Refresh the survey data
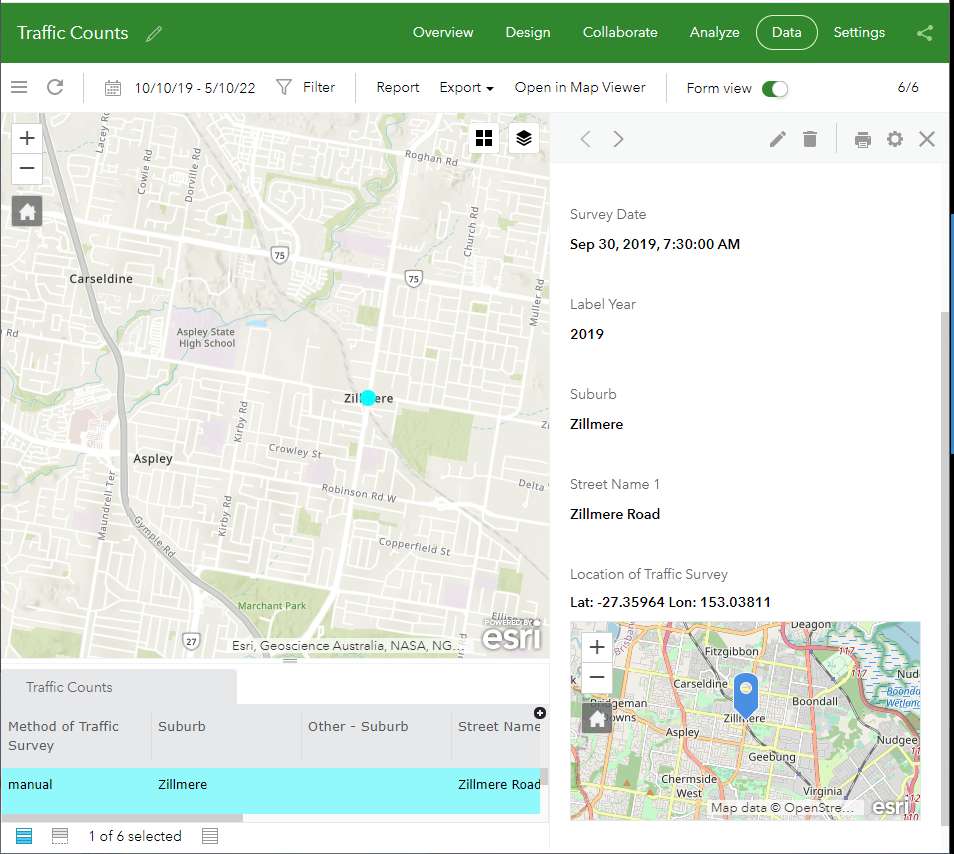The height and width of the screenshot is (854, 954). [x=55, y=87]
